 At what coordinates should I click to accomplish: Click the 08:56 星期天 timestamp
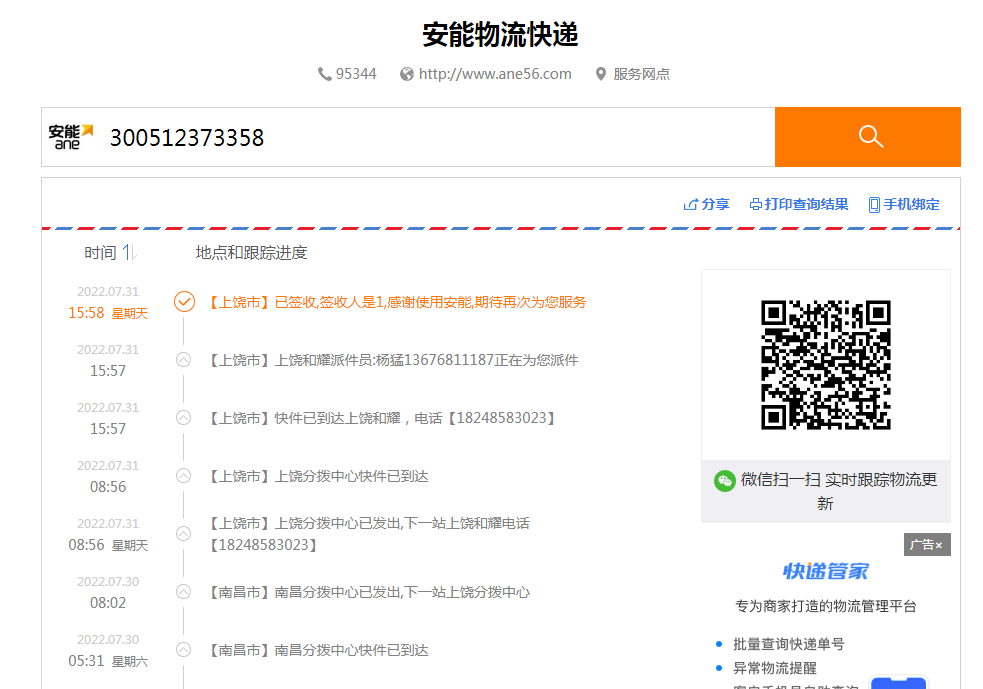[108, 545]
